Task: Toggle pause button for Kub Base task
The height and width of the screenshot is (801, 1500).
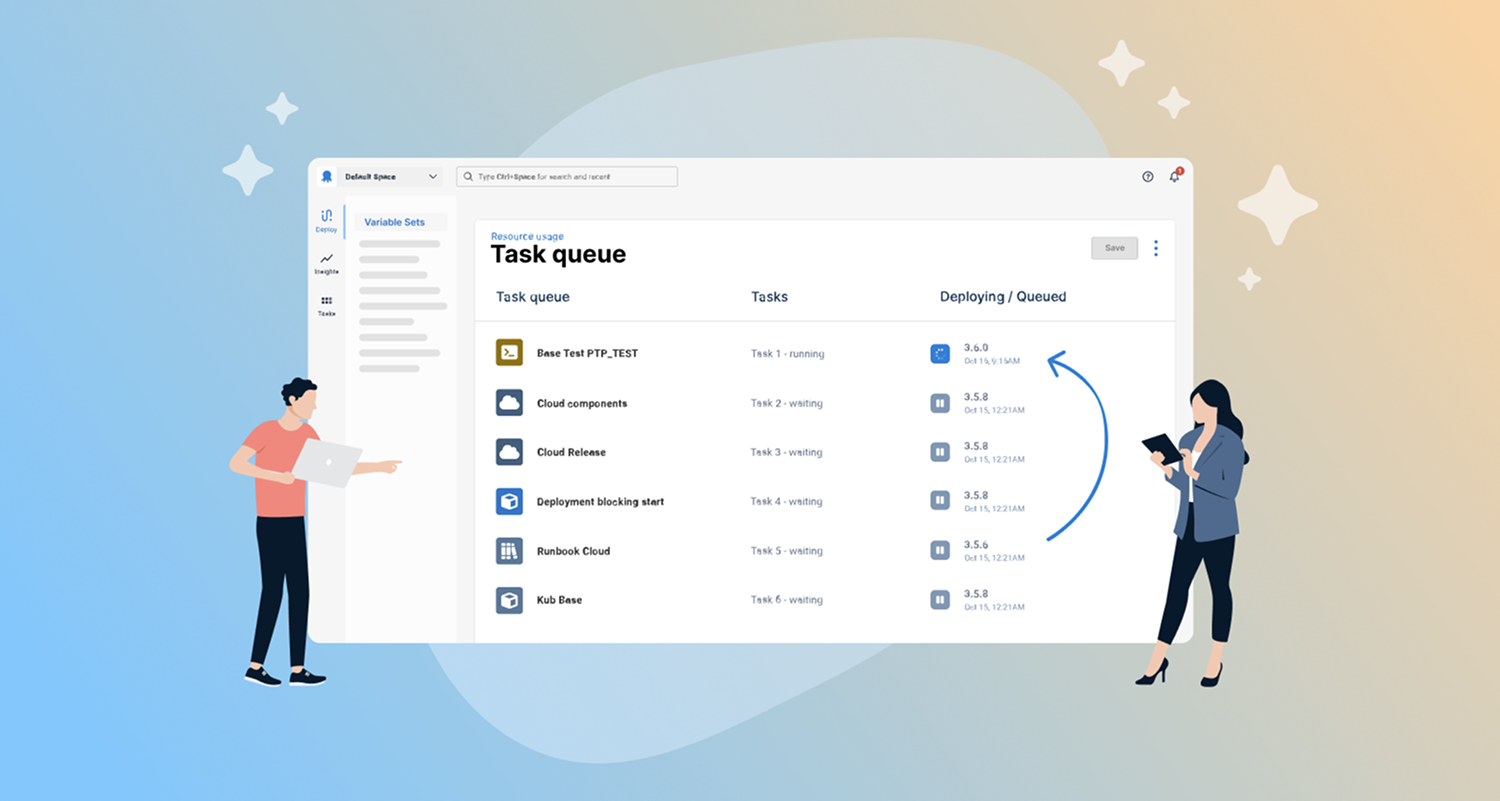Action: (x=940, y=600)
